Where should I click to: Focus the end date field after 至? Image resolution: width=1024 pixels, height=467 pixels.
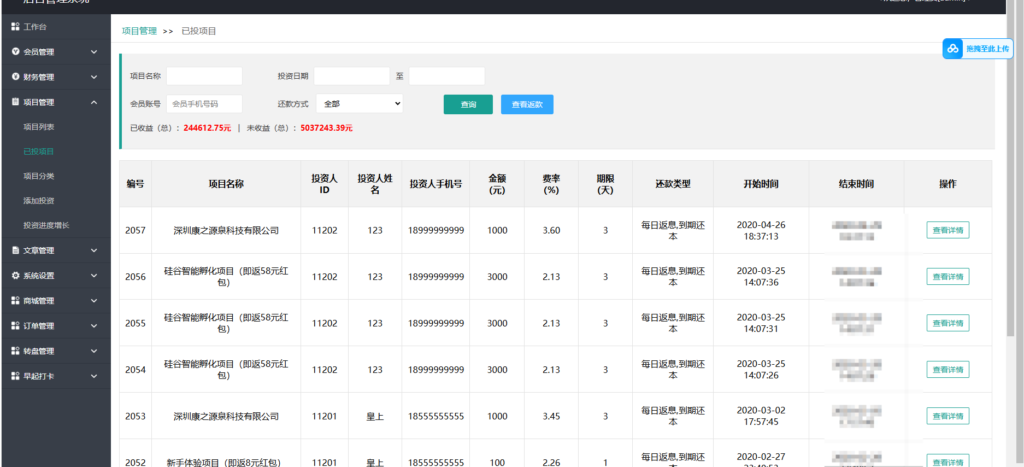click(447, 76)
